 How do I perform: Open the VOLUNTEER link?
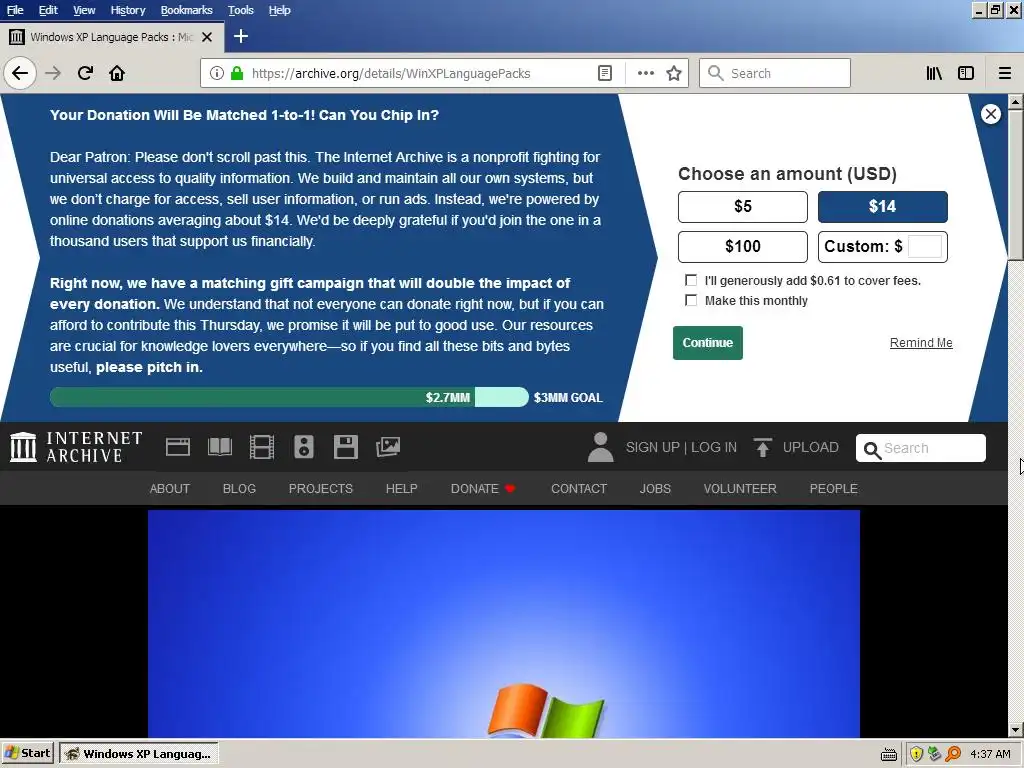click(x=740, y=488)
